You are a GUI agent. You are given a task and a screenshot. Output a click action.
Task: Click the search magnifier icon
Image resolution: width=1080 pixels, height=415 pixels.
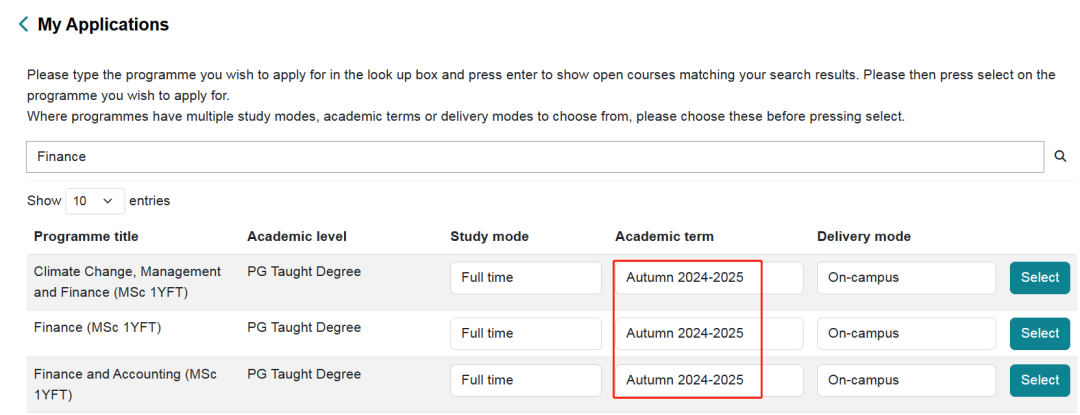(1060, 156)
